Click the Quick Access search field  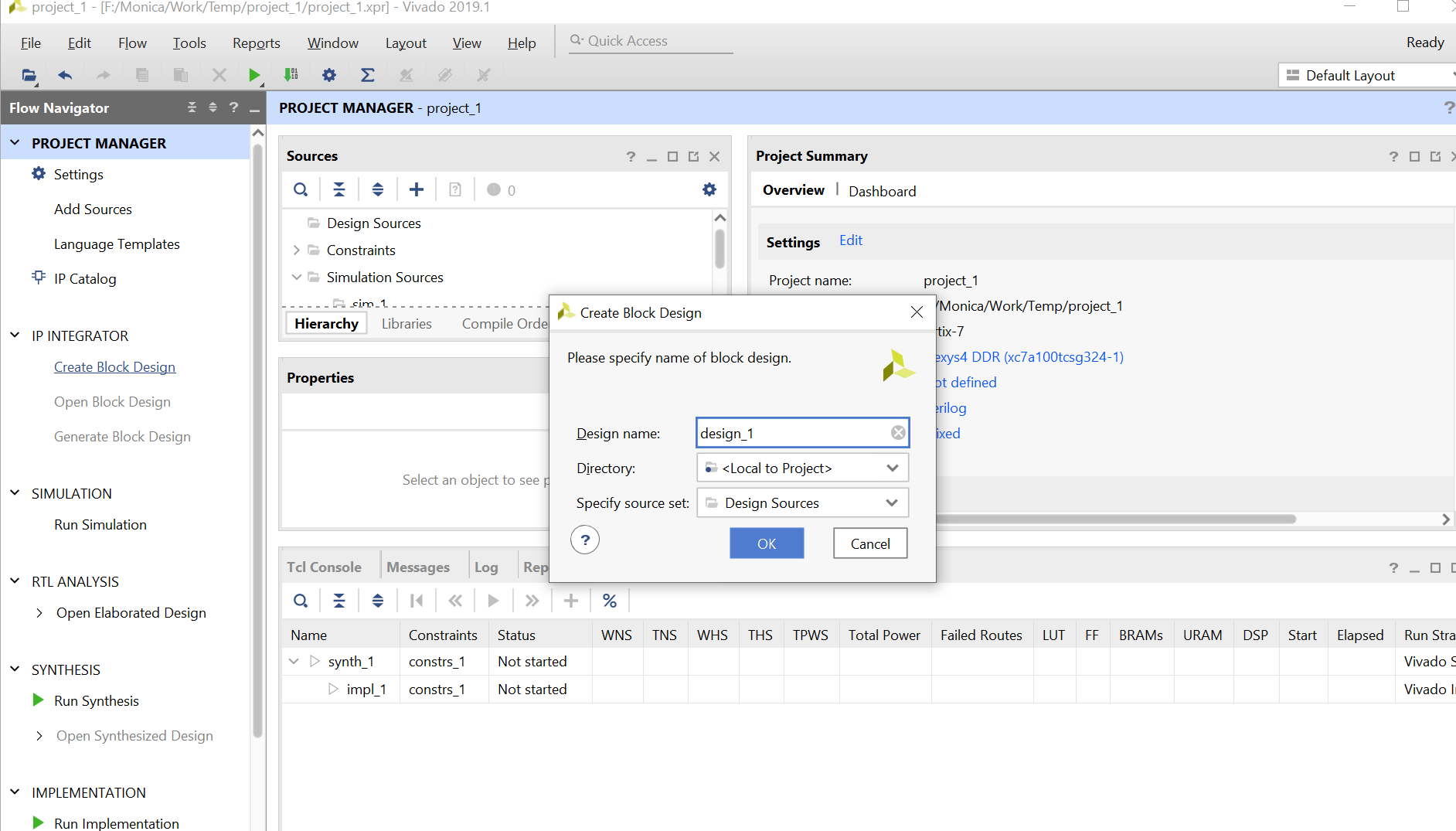tap(651, 41)
